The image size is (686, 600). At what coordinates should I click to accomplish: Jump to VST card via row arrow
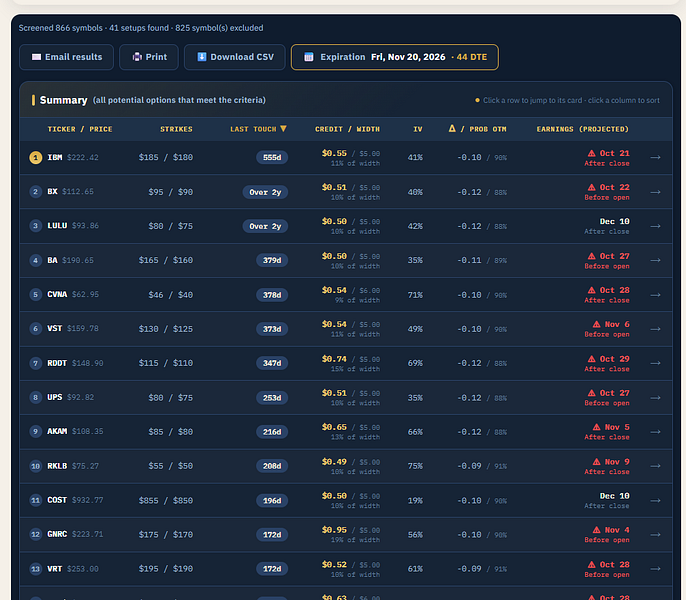[655, 329]
